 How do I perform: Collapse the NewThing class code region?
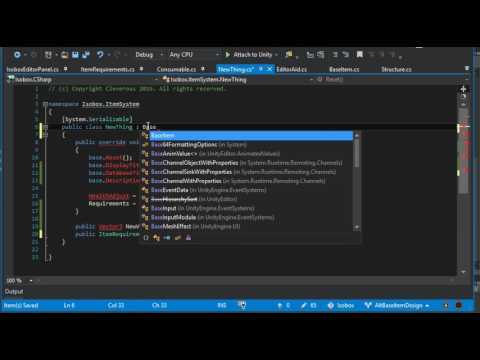point(45,127)
